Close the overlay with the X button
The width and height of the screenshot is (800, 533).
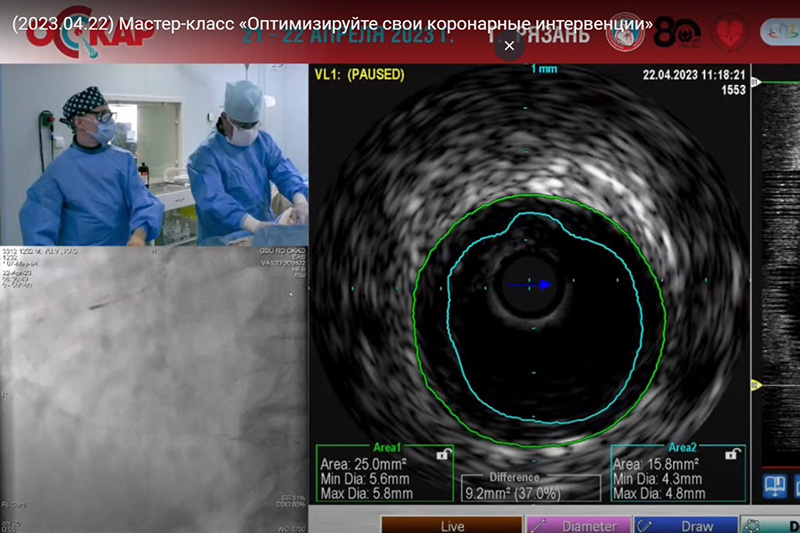(x=509, y=46)
